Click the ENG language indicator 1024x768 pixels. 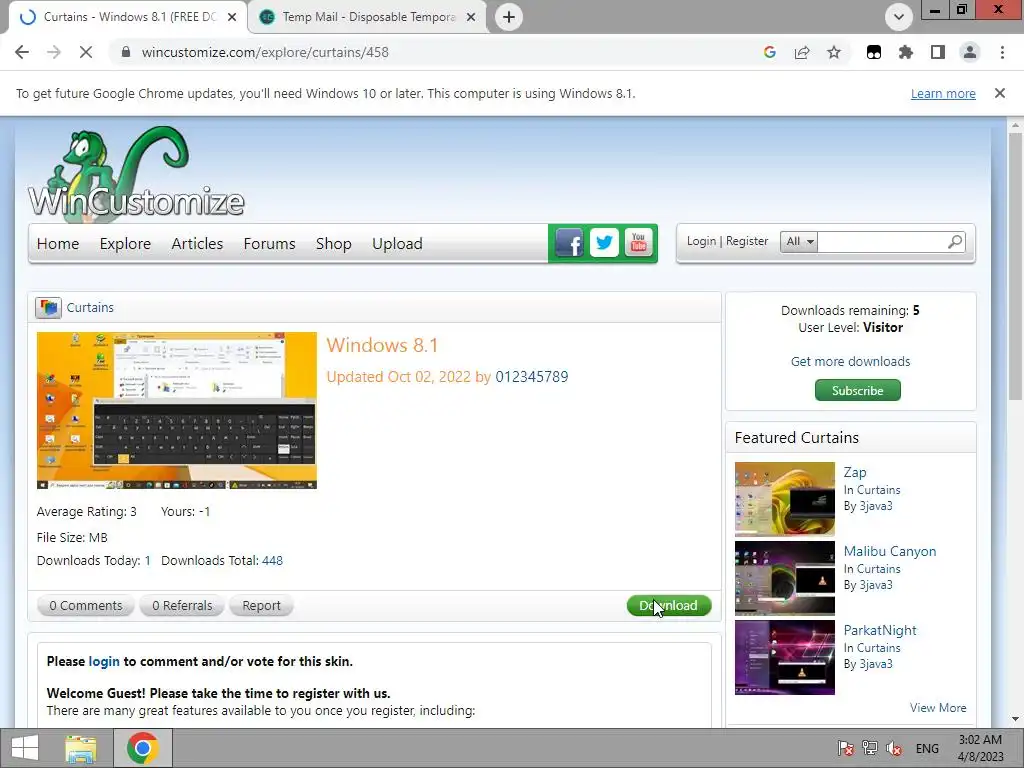pyautogui.click(x=927, y=748)
